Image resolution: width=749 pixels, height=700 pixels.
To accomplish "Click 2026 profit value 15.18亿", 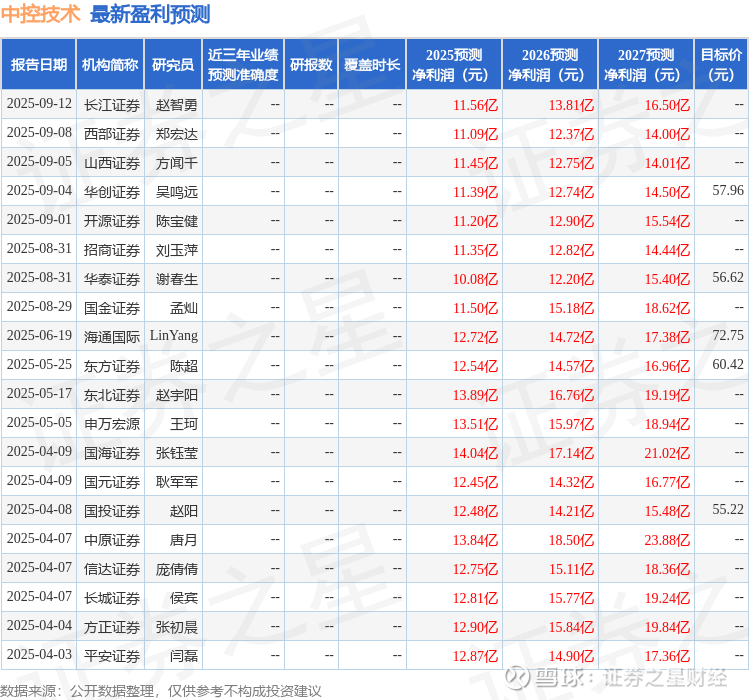I will pyautogui.click(x=571, y=308).
